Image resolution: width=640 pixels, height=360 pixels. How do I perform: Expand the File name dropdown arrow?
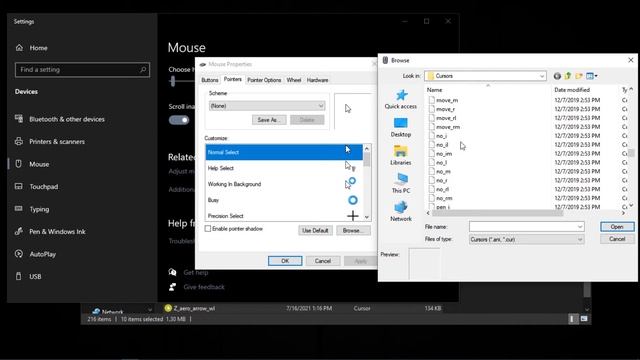(x=580, y=227)
